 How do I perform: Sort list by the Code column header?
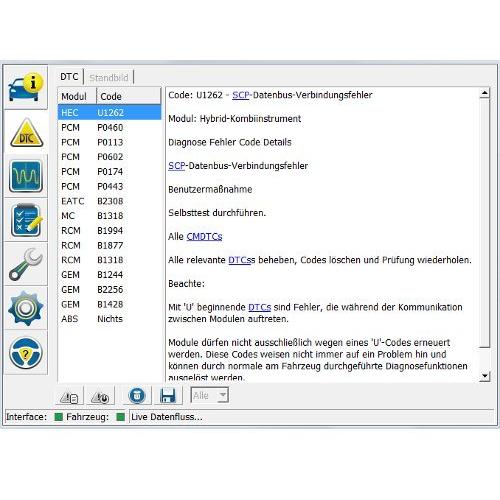coord(129,96)
